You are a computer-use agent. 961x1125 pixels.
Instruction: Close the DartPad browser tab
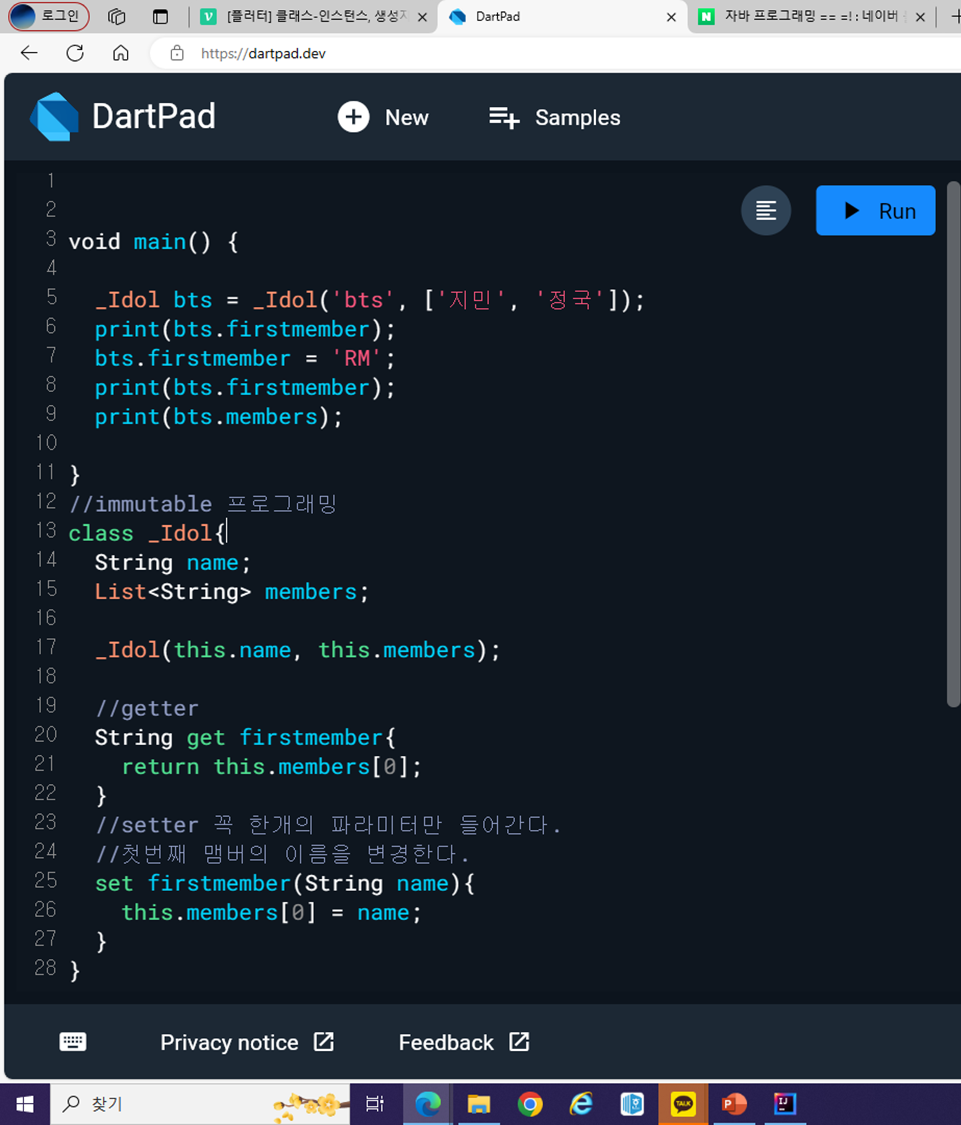(x=671, y=17)
